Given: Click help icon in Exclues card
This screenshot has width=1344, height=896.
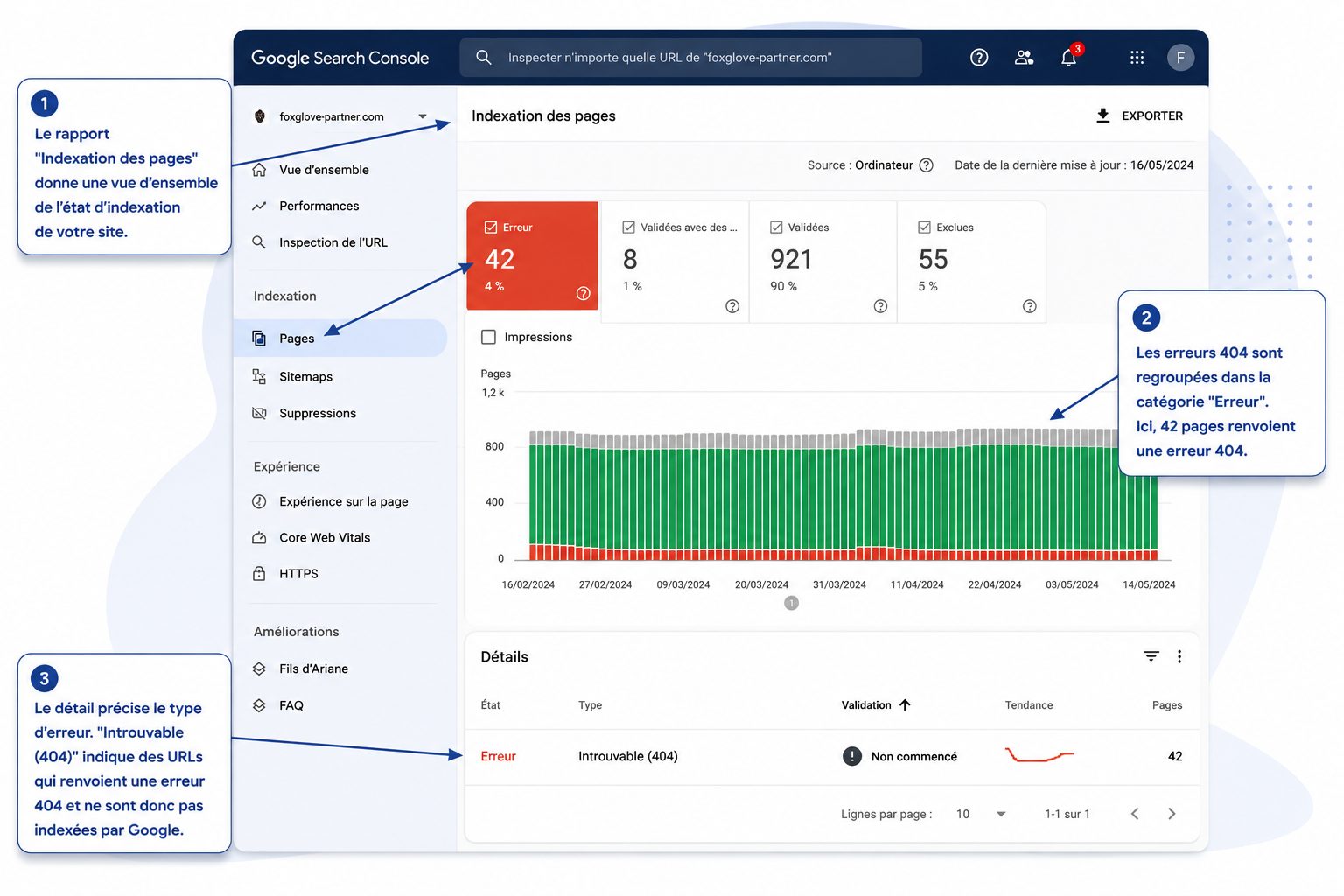Looking at the screenshot, I should pos(1030,306).
